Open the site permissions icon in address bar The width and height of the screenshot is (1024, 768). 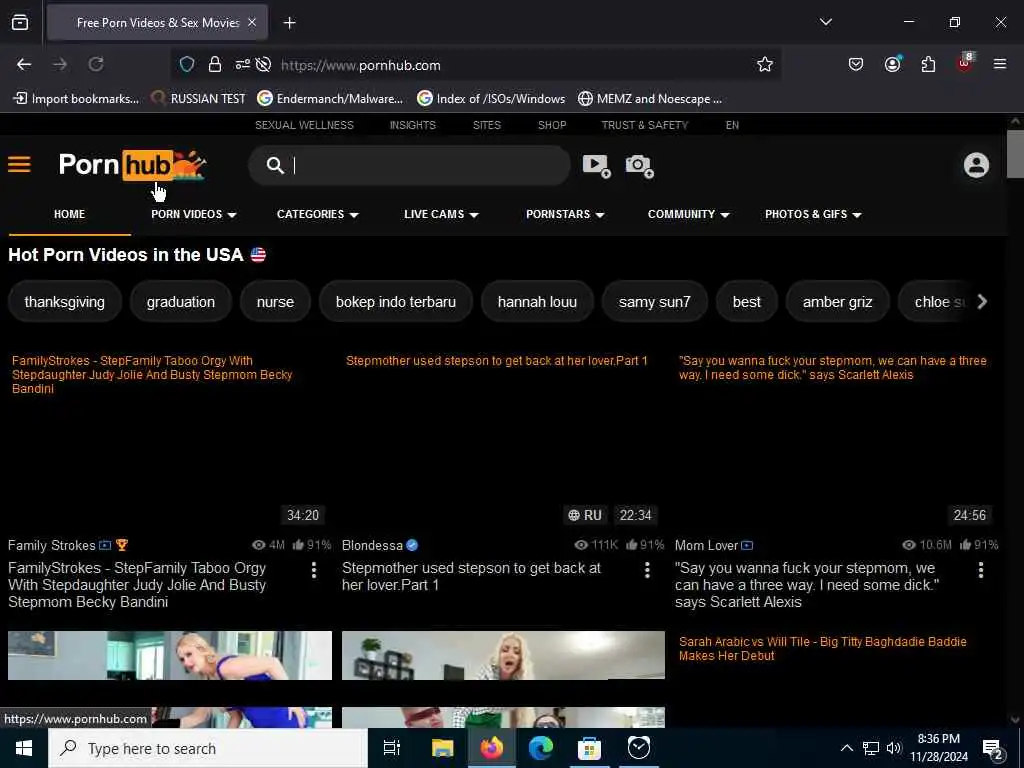click(242, 65)
